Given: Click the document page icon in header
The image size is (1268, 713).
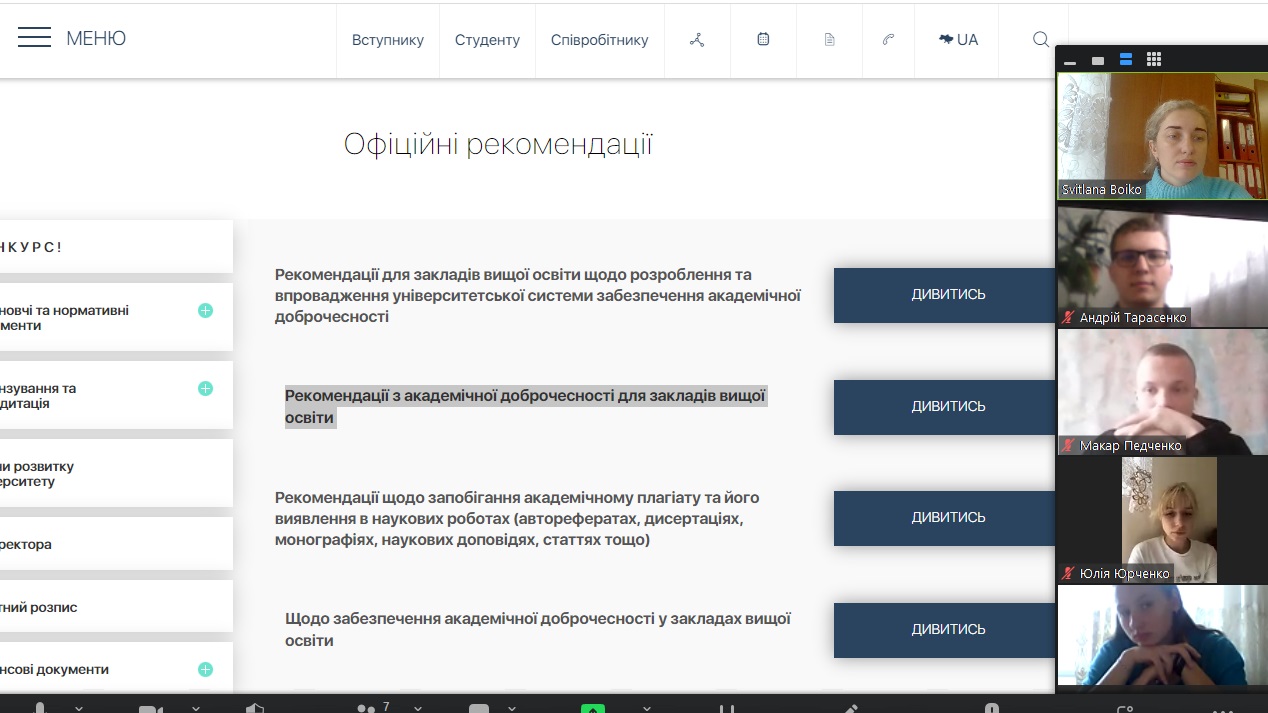Looking at the screenshot, I should (x=829, y=40).
